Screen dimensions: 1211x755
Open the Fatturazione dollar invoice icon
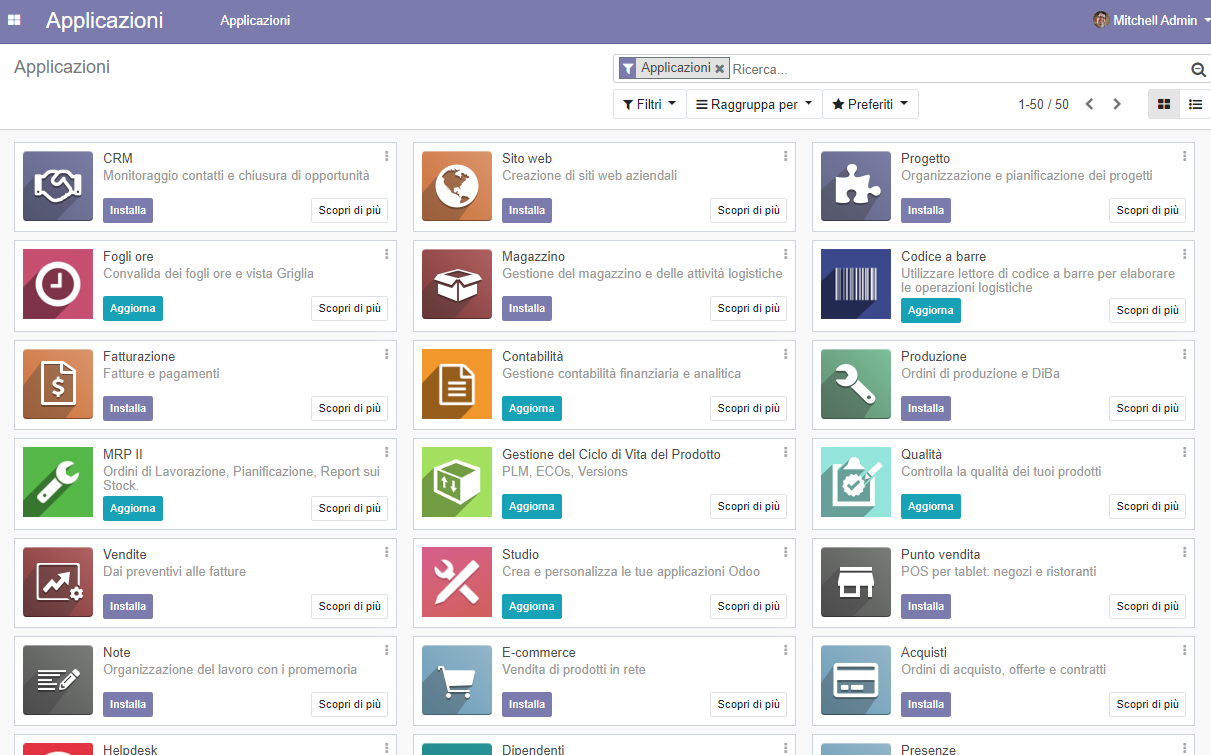pyautogui.click(x=57, y=384)
